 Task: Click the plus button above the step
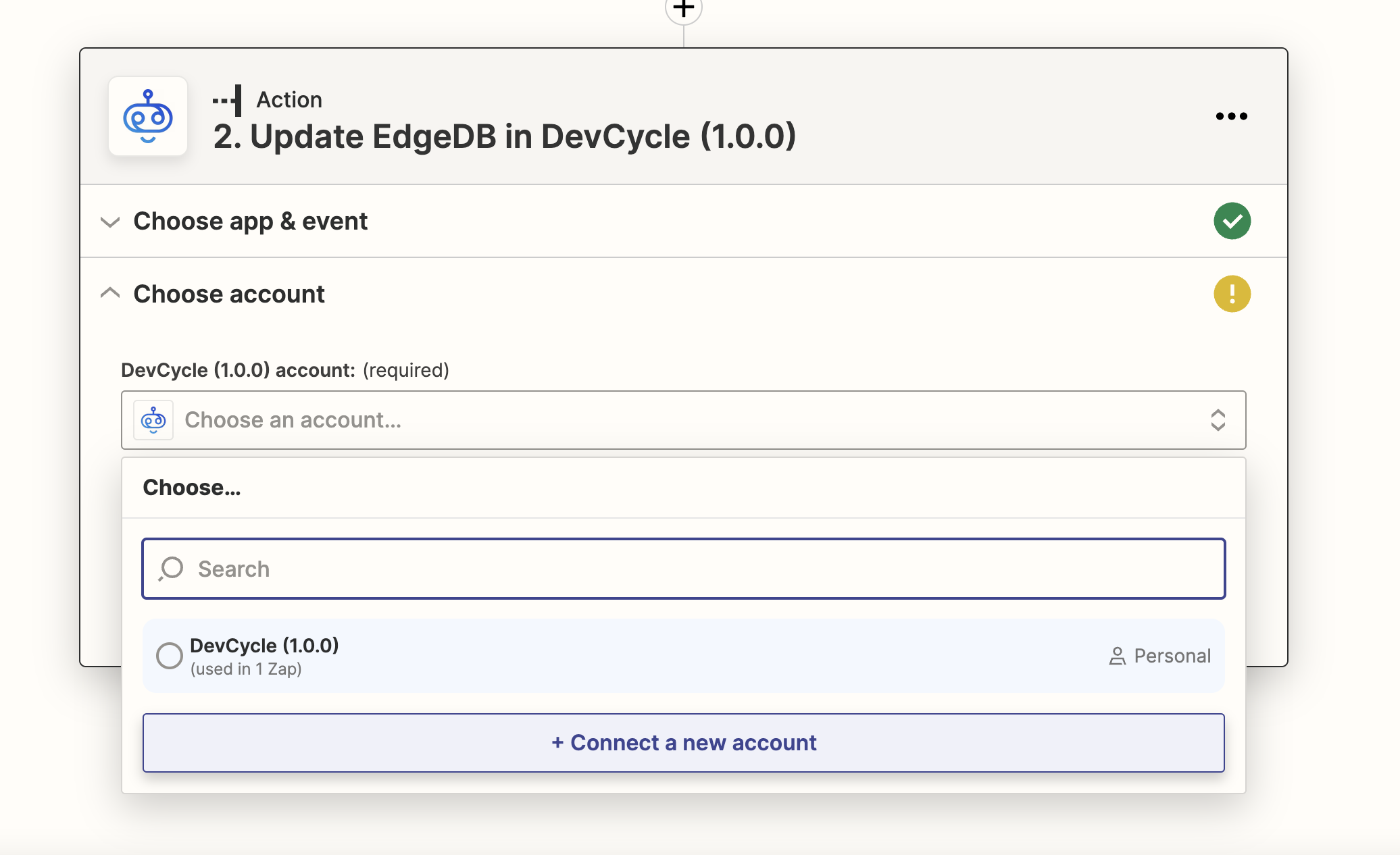(682, 8)
